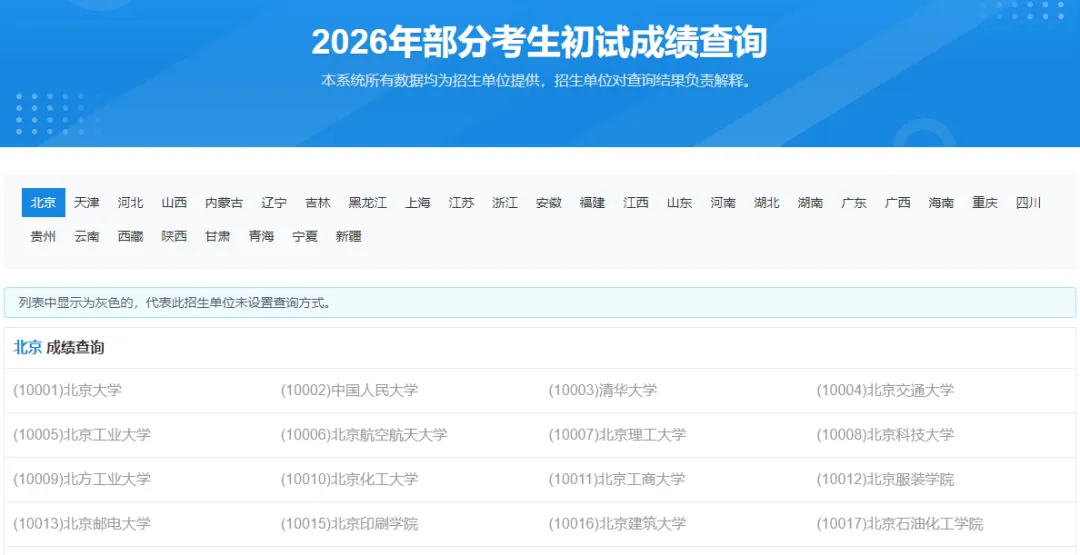This screenshot has width=1080, height=555.
Task: Go to the 新疆 region tab
Action: pos(349,236)
